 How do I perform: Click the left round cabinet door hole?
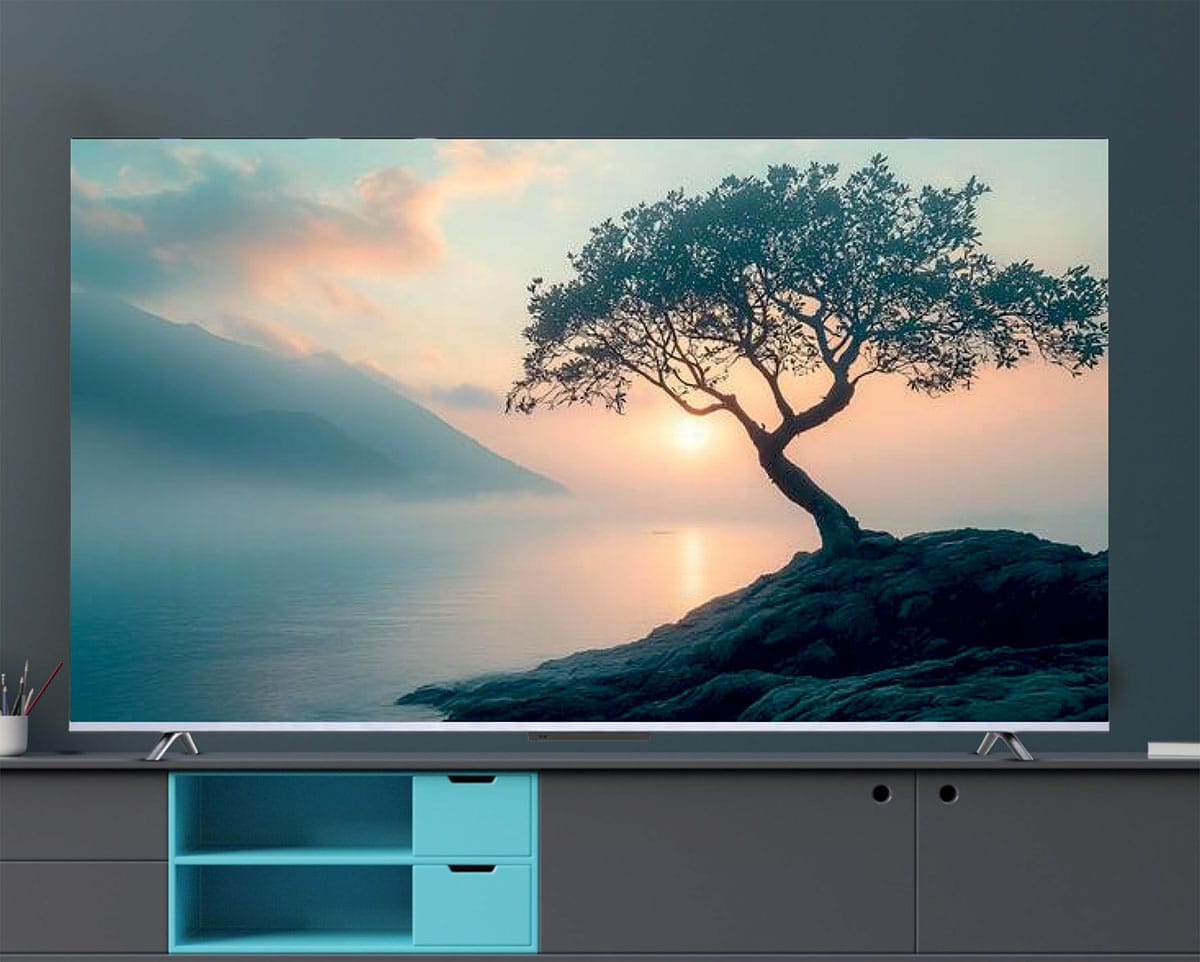(x=881, y=793)
